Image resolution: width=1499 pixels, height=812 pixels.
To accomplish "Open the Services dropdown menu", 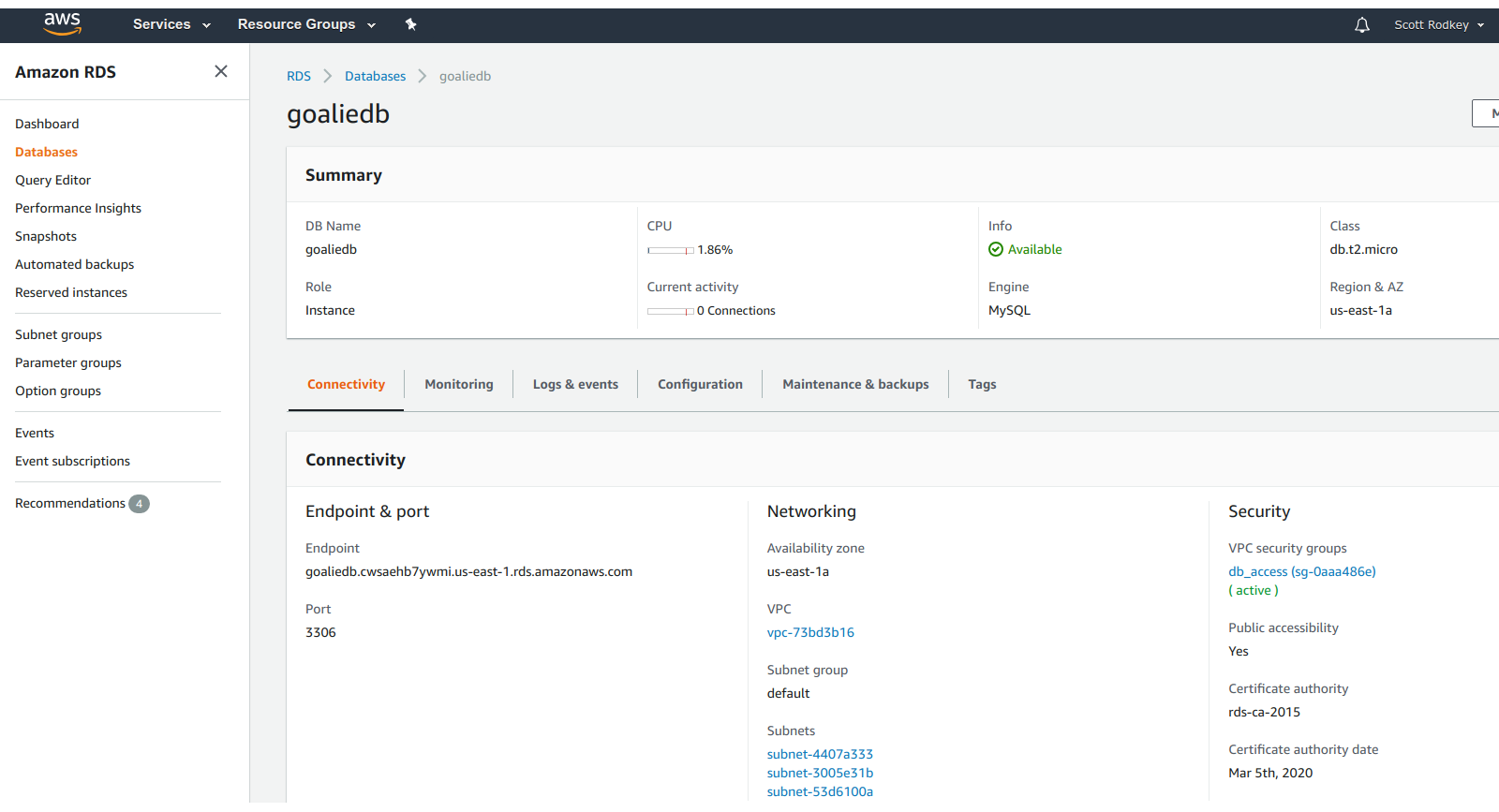I will (x=171, y=24).
